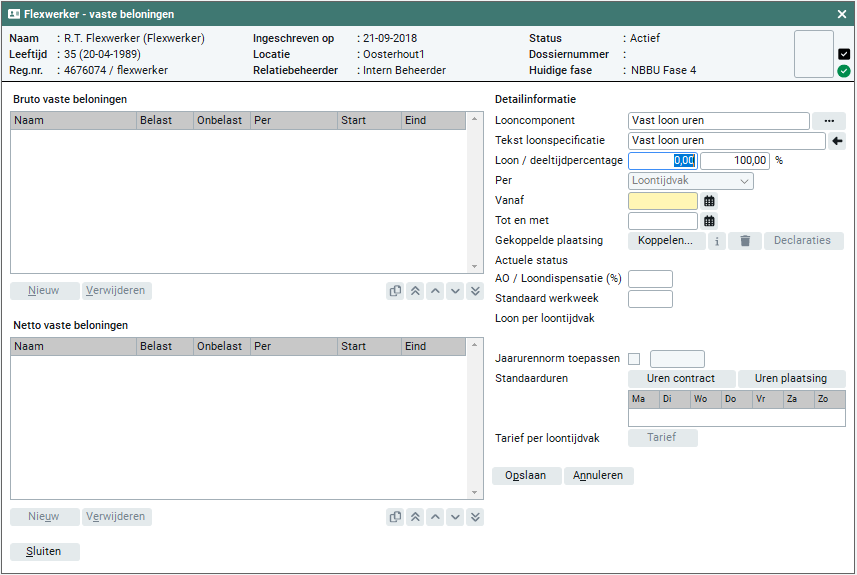The height and width of the screenshot is (575, 857).
Task: Click the Koppelen... button
Action: (665, 241)
